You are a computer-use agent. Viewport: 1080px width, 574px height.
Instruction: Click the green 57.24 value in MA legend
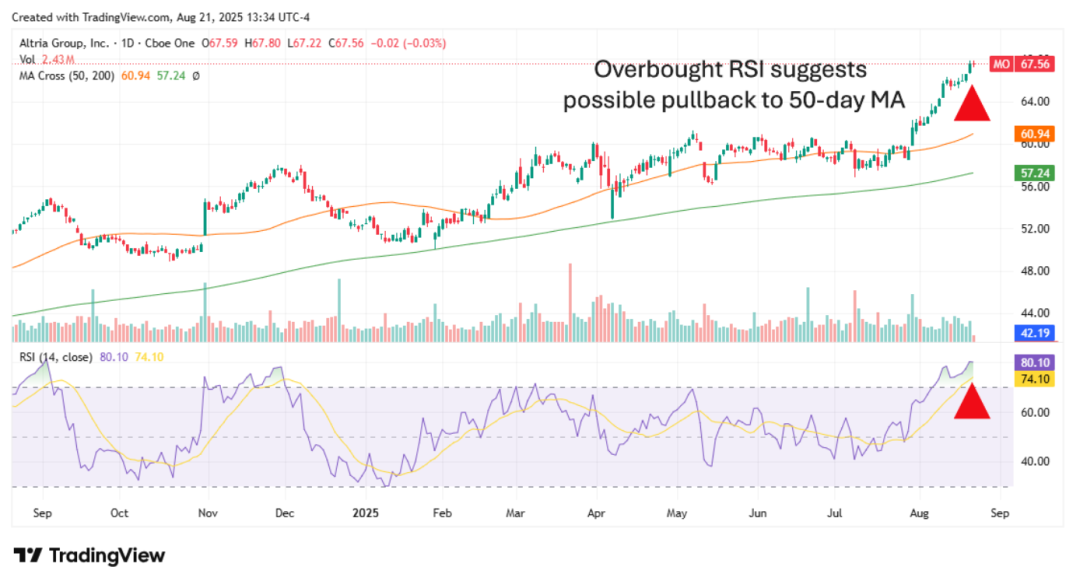171,76
